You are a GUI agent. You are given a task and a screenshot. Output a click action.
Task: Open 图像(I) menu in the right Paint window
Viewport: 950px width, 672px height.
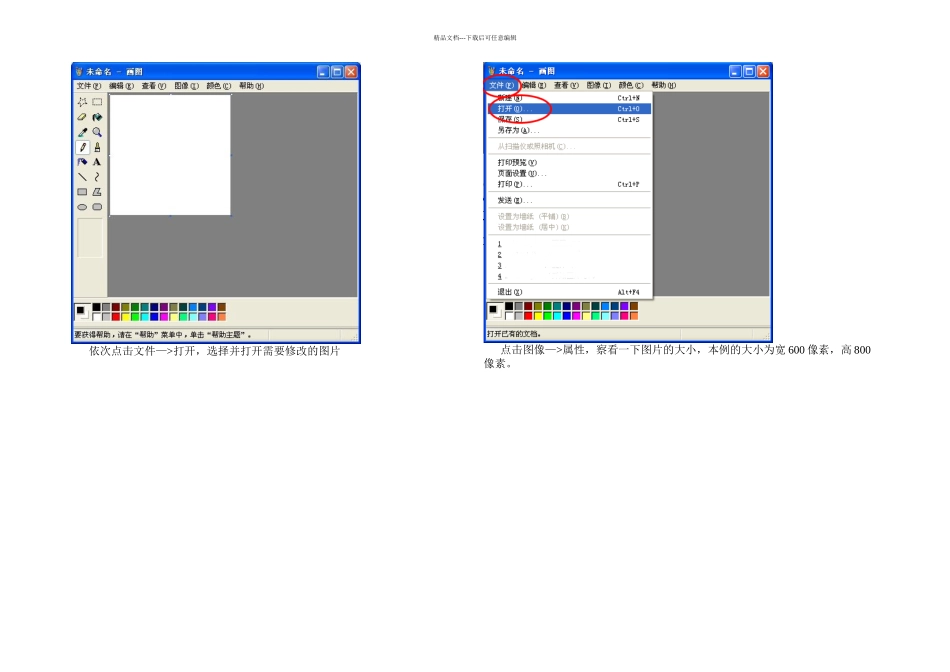(x=599, y=85)
